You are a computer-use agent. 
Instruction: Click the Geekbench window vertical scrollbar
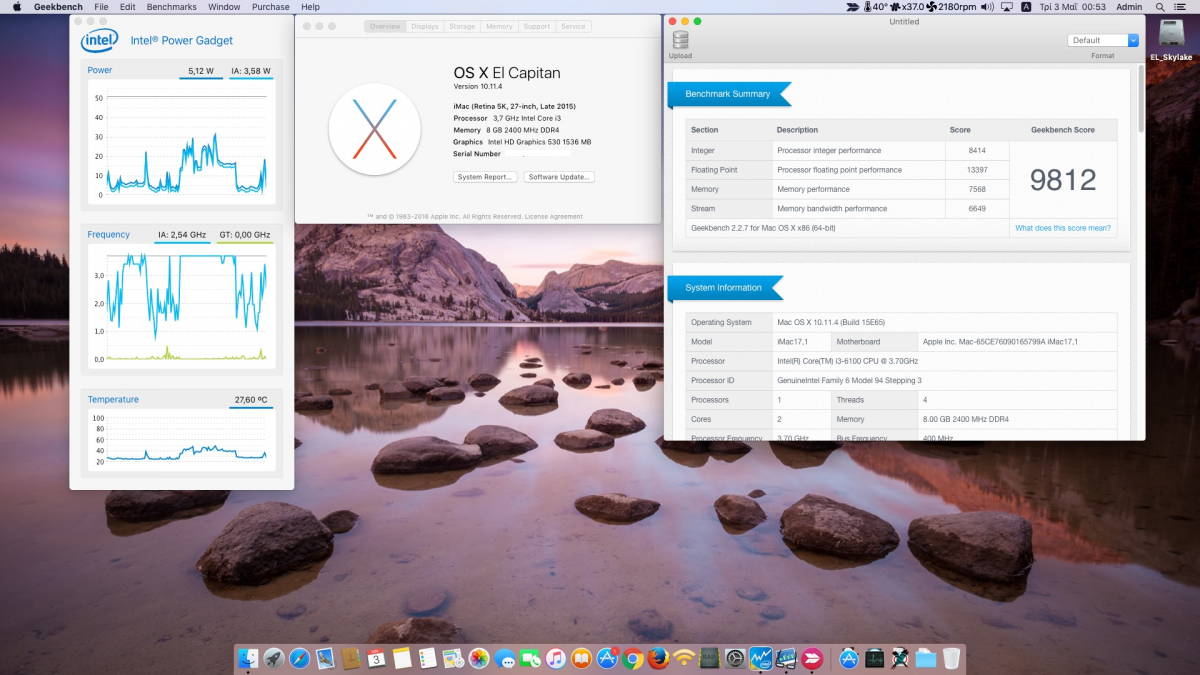(x=1141, y=99)
